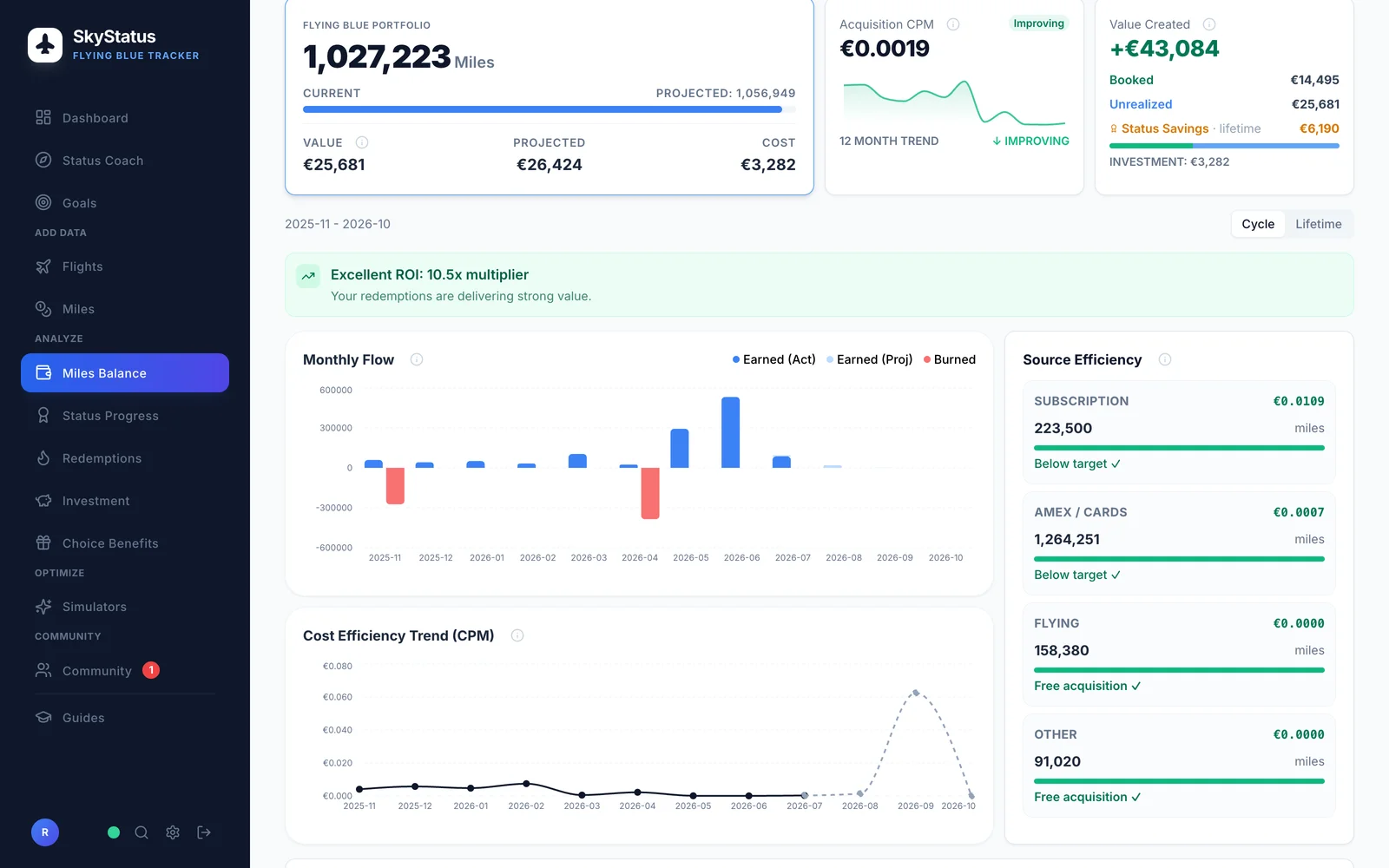The width and height of the screenshot is (1389, 868).
Task: Toggle Burned legend series
Action: [950, 359]
